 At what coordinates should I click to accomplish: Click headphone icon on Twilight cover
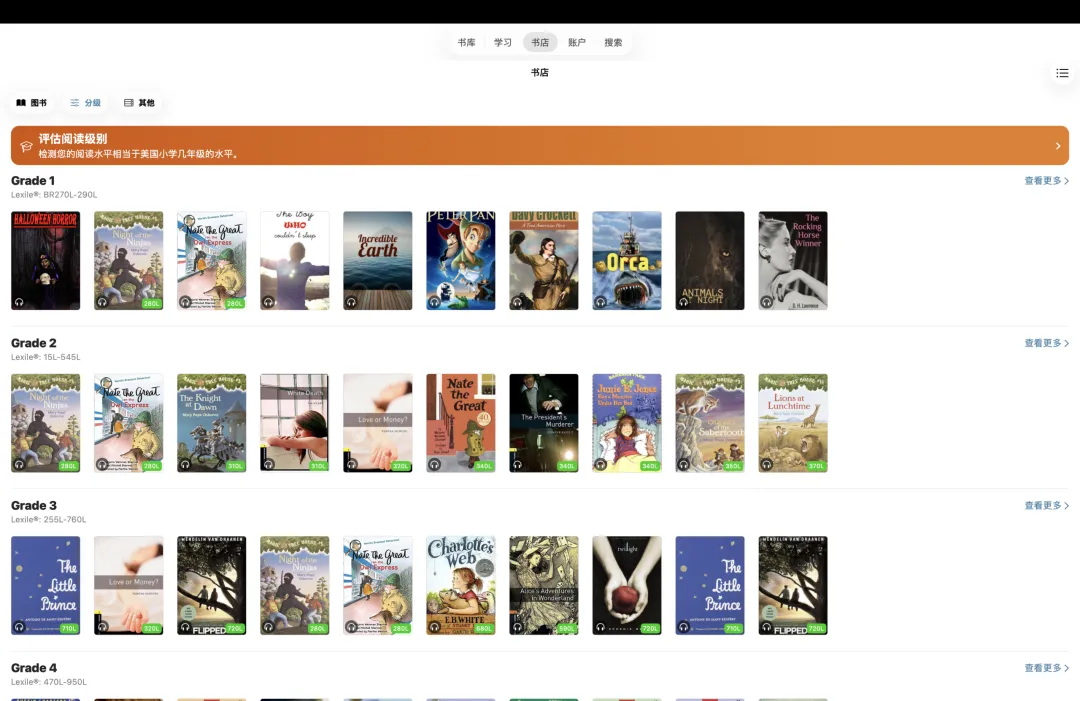coord(601,627)
